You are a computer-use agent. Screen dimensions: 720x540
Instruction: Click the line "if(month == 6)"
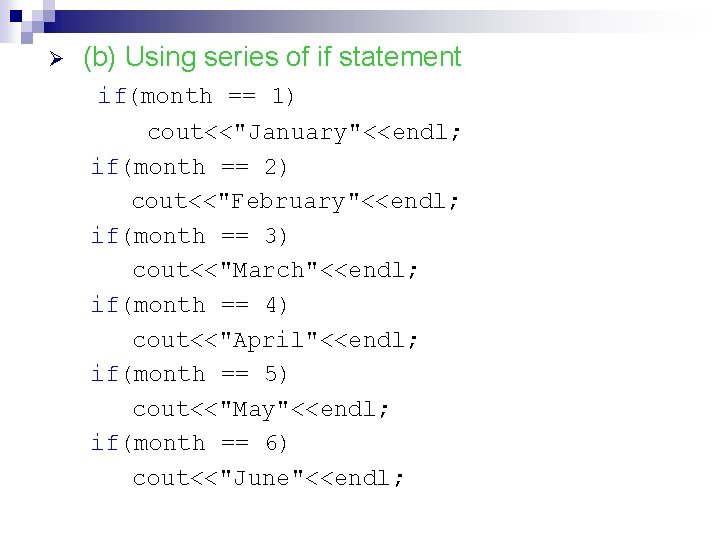[x=189, y=443]
